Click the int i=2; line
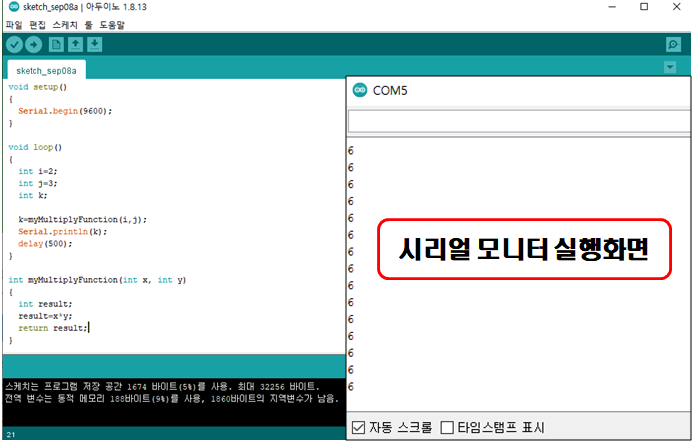The width and height of the screenshot is (693, 443). pos(38,171)
